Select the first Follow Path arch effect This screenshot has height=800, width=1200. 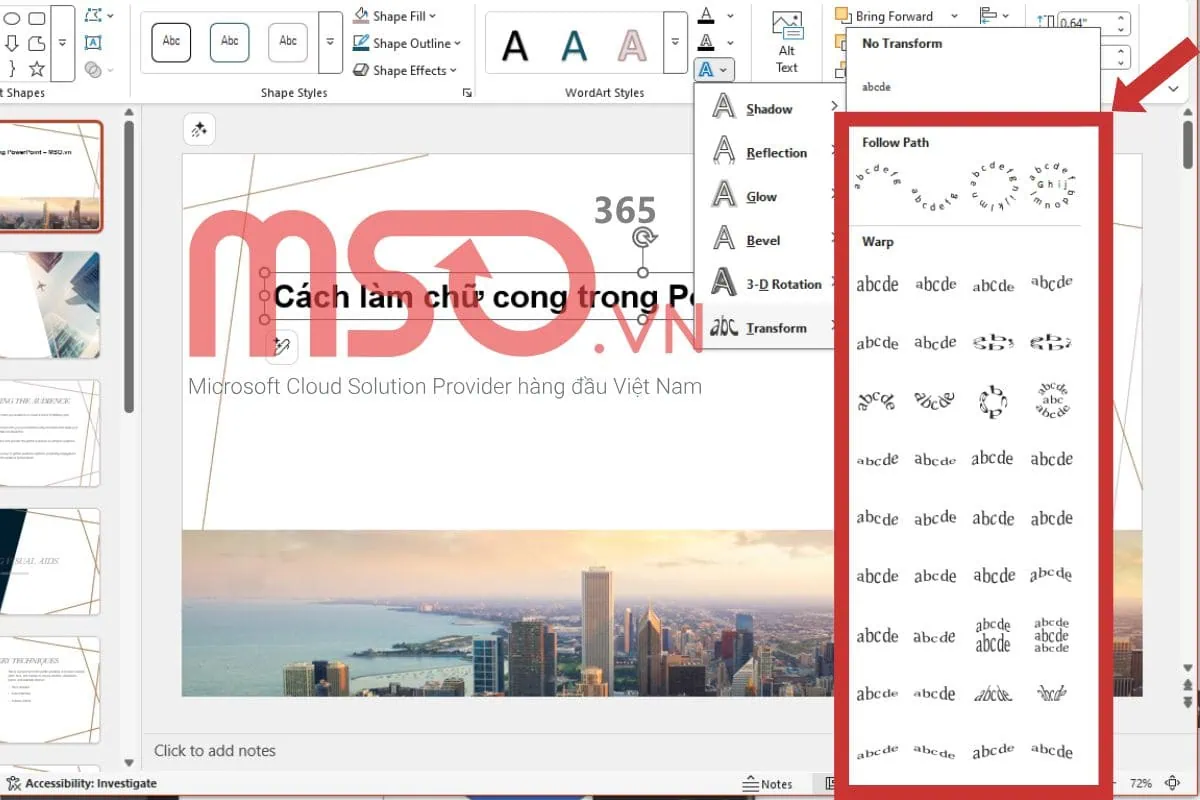pos(877,180)
